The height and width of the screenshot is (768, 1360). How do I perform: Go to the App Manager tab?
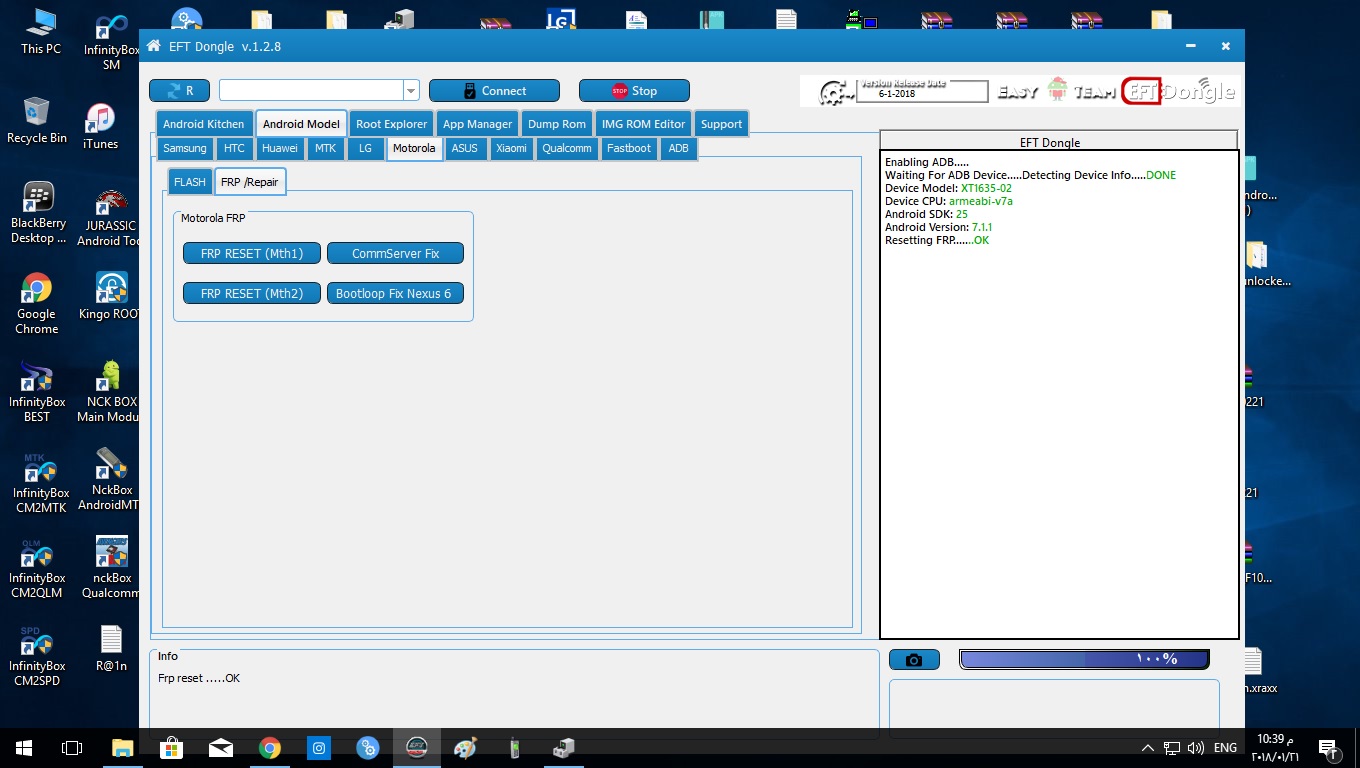coord(478,124)
